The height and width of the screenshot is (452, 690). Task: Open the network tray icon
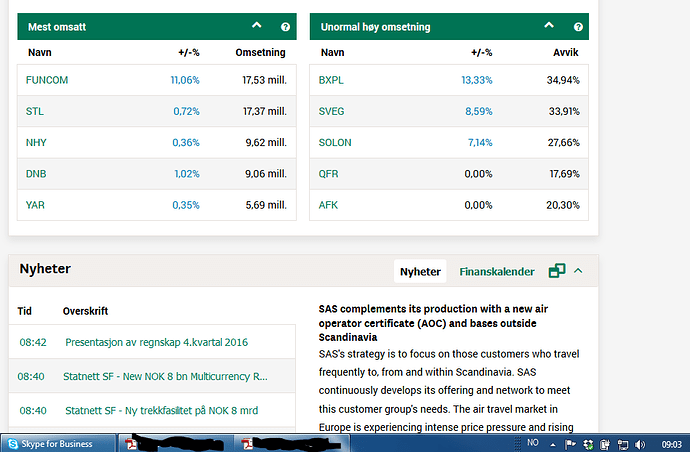pos(623,445)
